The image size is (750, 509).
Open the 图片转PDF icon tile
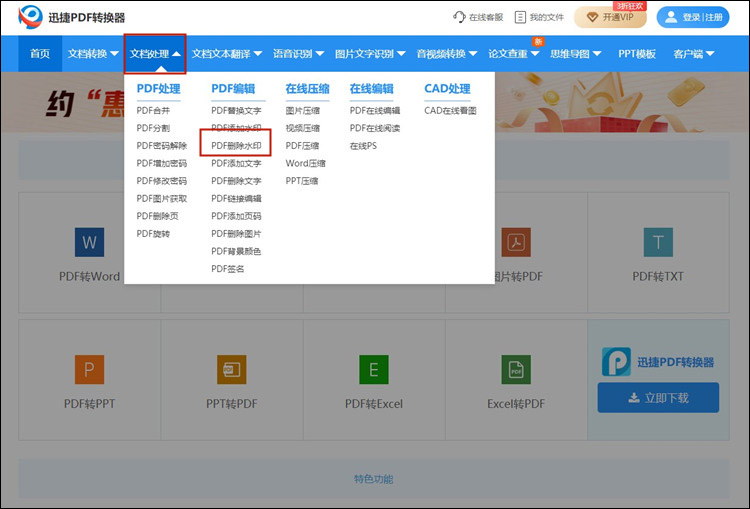(x=516, y=242)
